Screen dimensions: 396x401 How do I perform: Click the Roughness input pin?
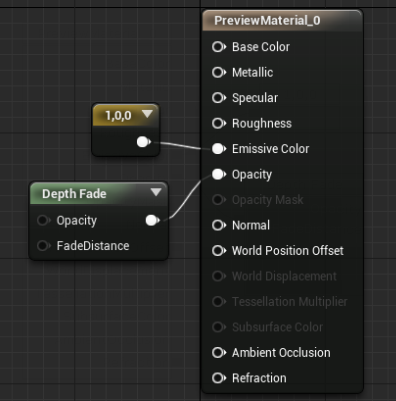(x=219, y=123)
